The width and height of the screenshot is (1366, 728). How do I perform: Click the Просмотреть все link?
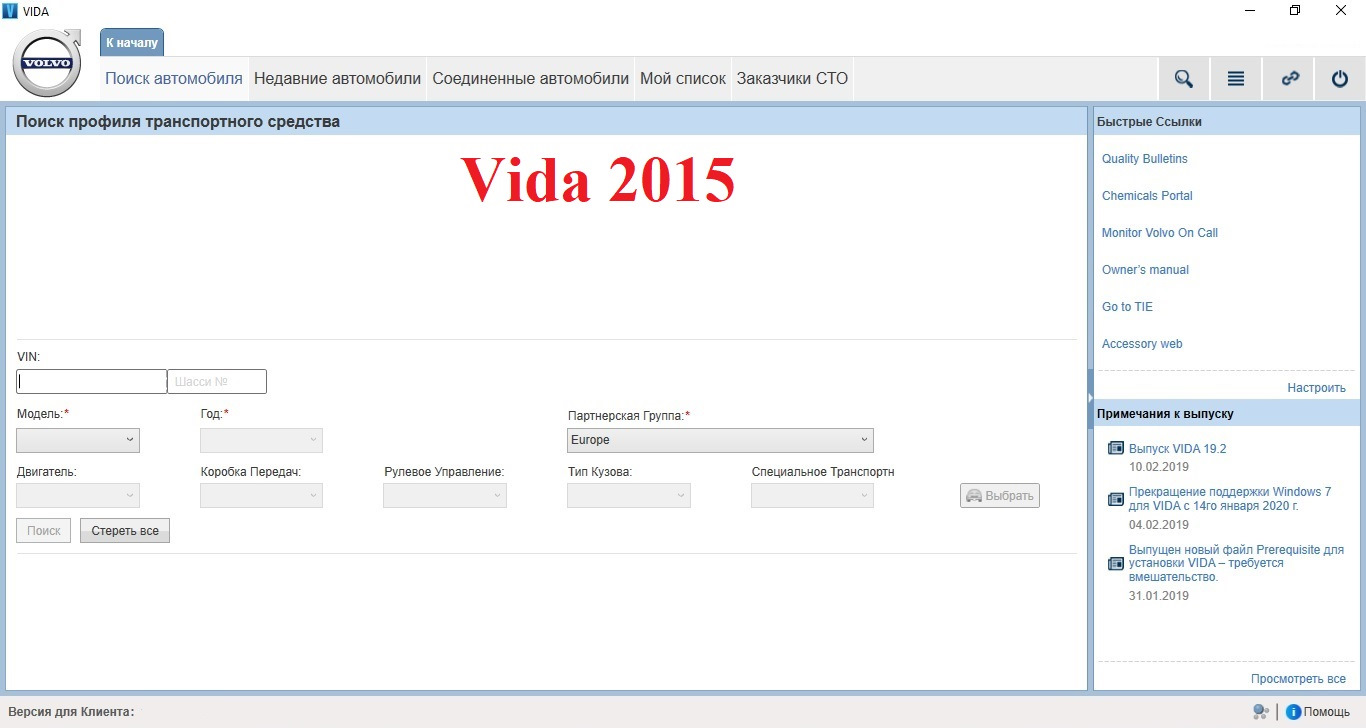coord(1298,679)
